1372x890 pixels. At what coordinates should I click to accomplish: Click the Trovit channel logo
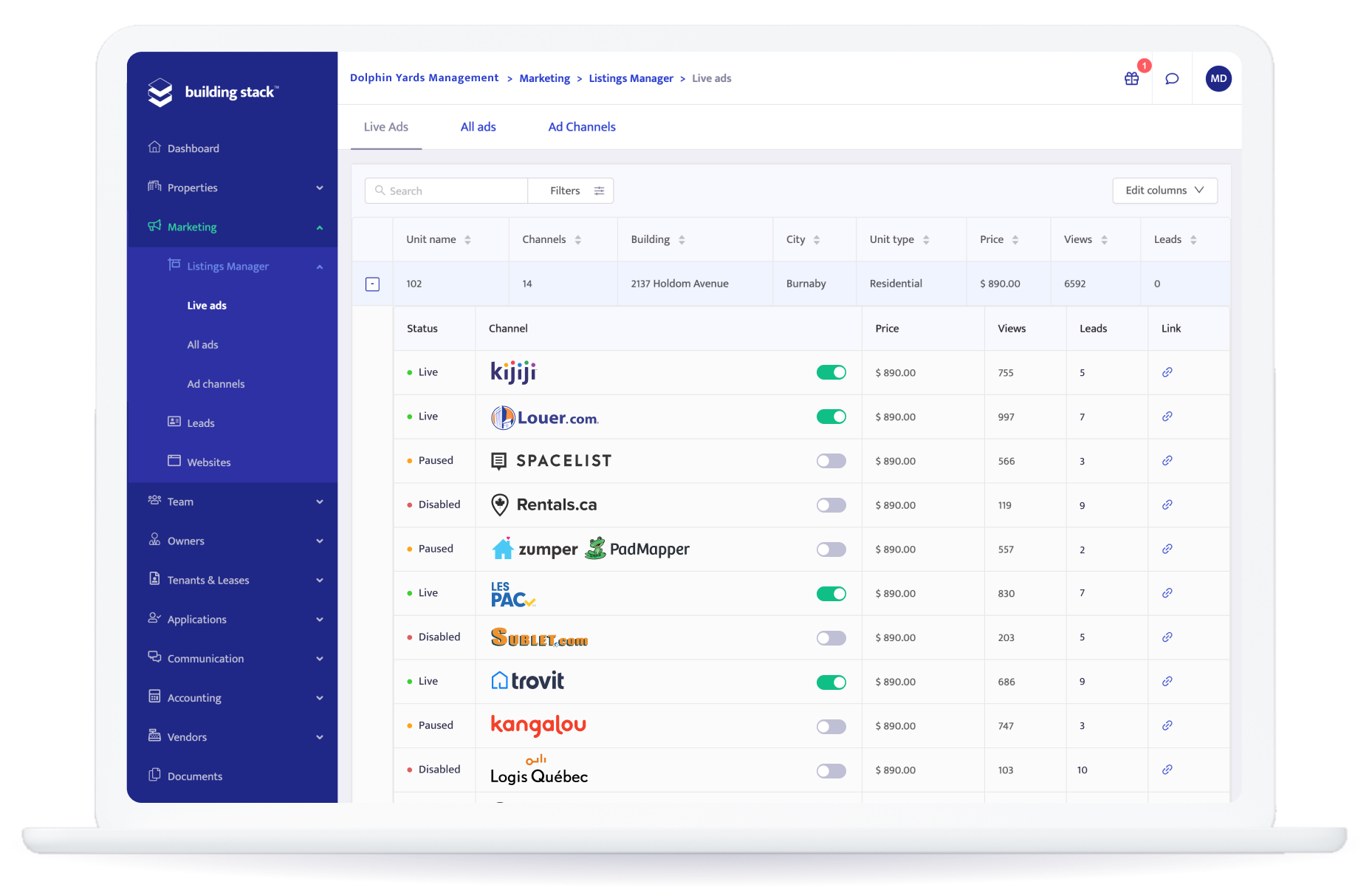pyautogui.click(x=527, y=681)
